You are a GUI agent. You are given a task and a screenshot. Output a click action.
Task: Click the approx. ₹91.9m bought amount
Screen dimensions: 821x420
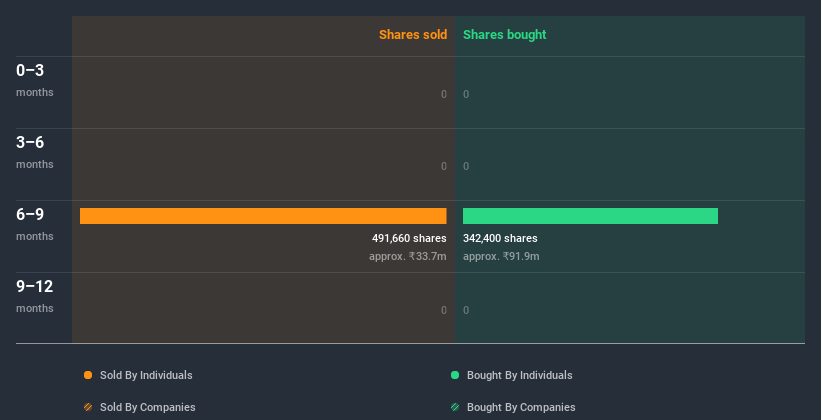[x=501, y=257]
